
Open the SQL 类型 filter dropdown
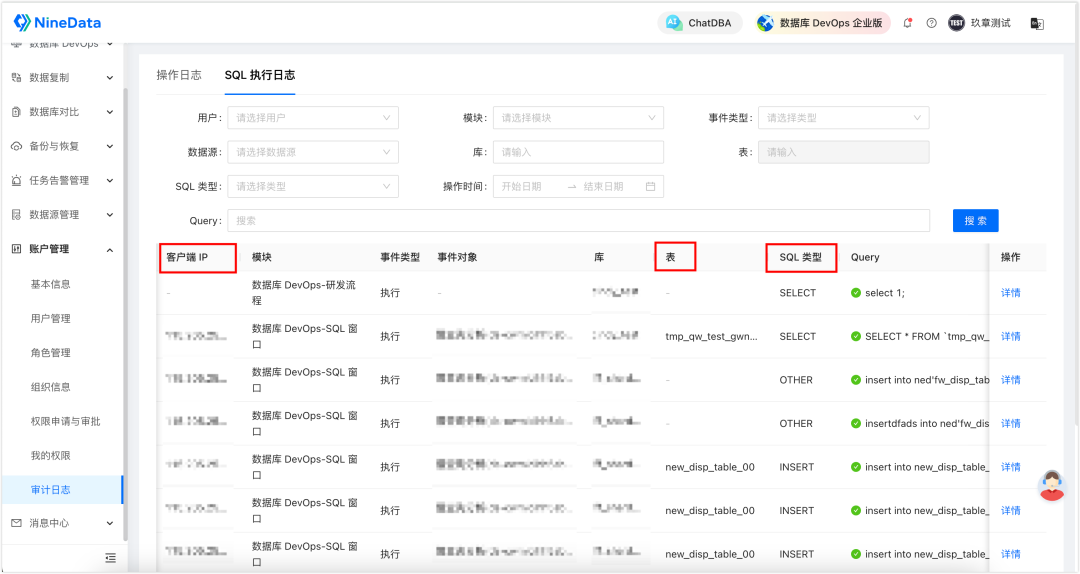[x=313, y=187]
